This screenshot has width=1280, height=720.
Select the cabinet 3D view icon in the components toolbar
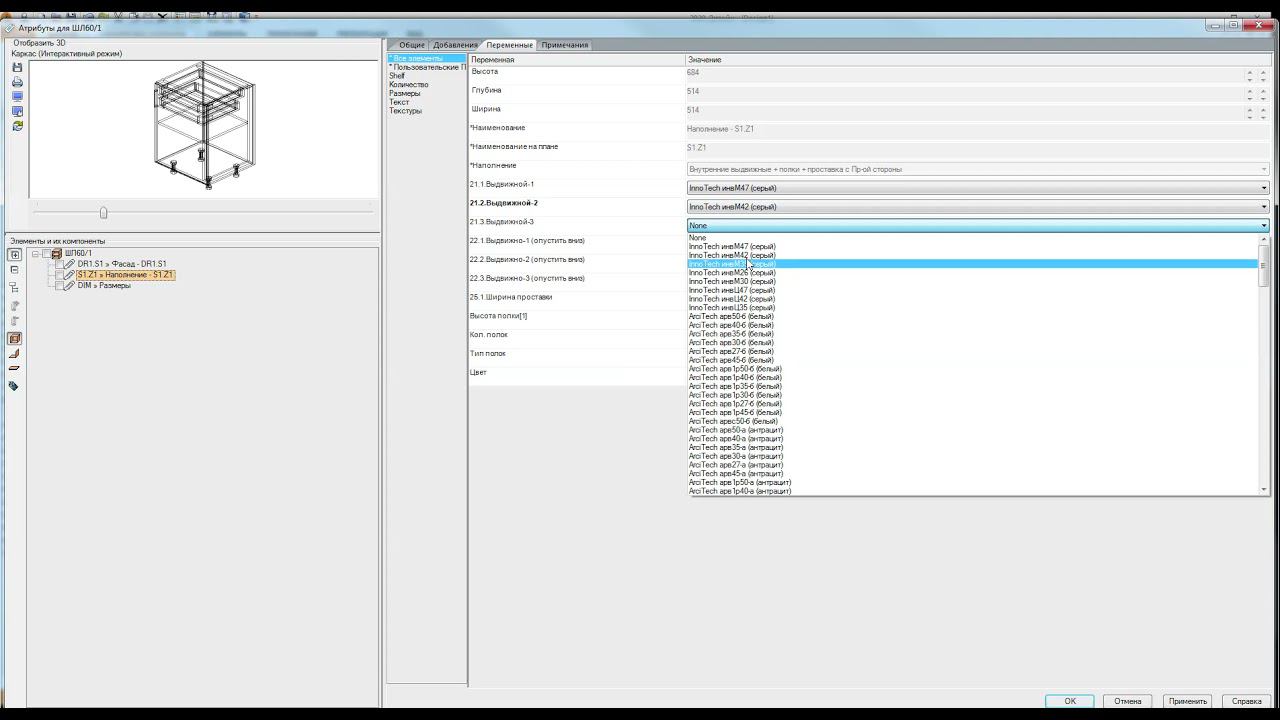(15, 339)
